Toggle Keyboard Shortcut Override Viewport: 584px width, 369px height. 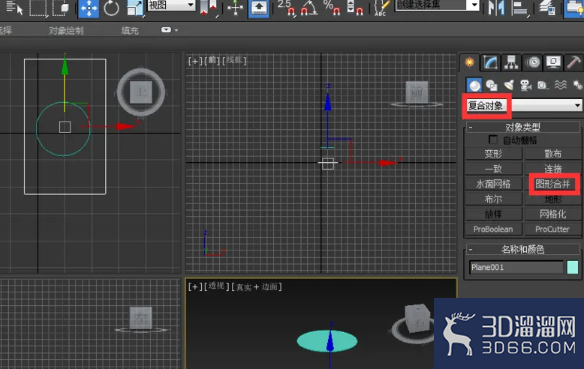259,8
